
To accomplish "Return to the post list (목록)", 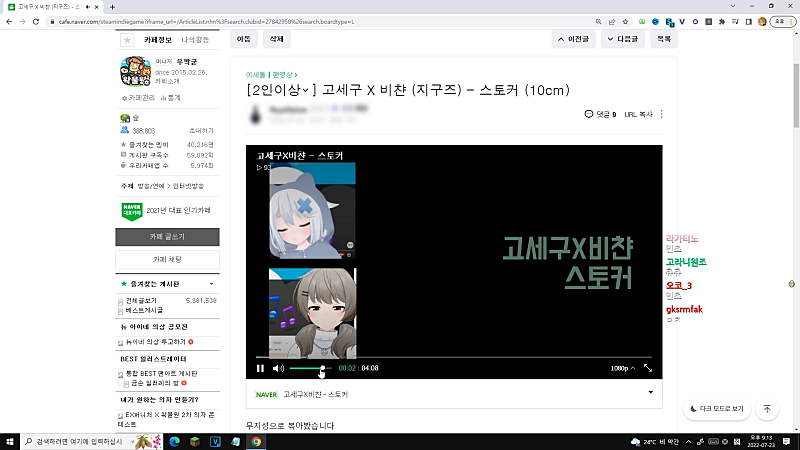I will coord(664,39).
